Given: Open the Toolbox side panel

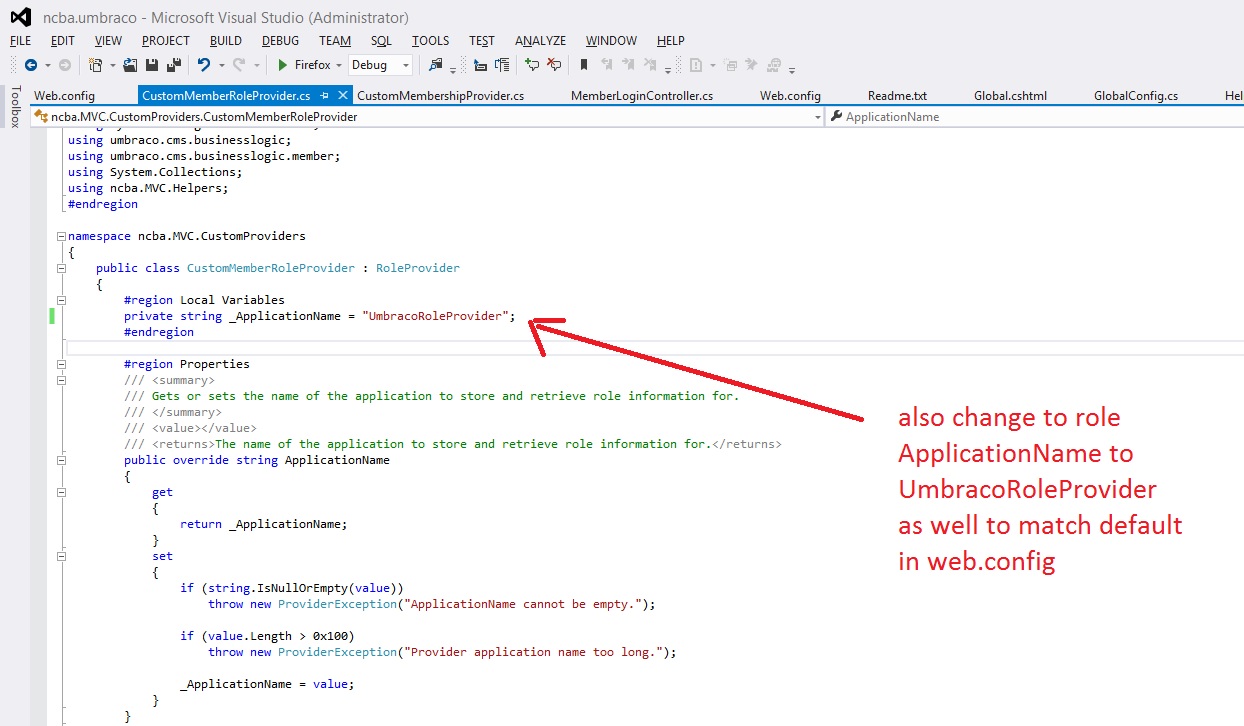Looking at the screenshot, I should point(15,107).
